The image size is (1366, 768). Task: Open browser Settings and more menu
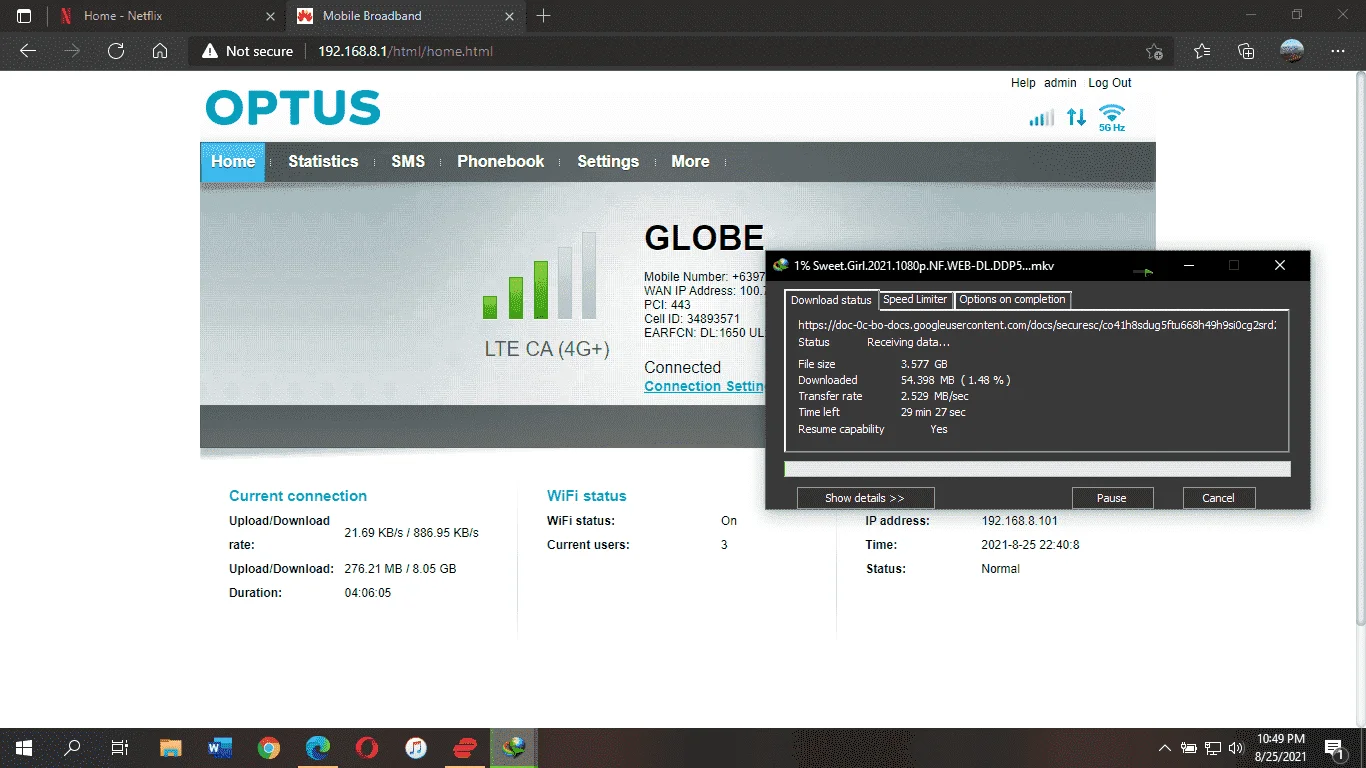pos(1338,51)
